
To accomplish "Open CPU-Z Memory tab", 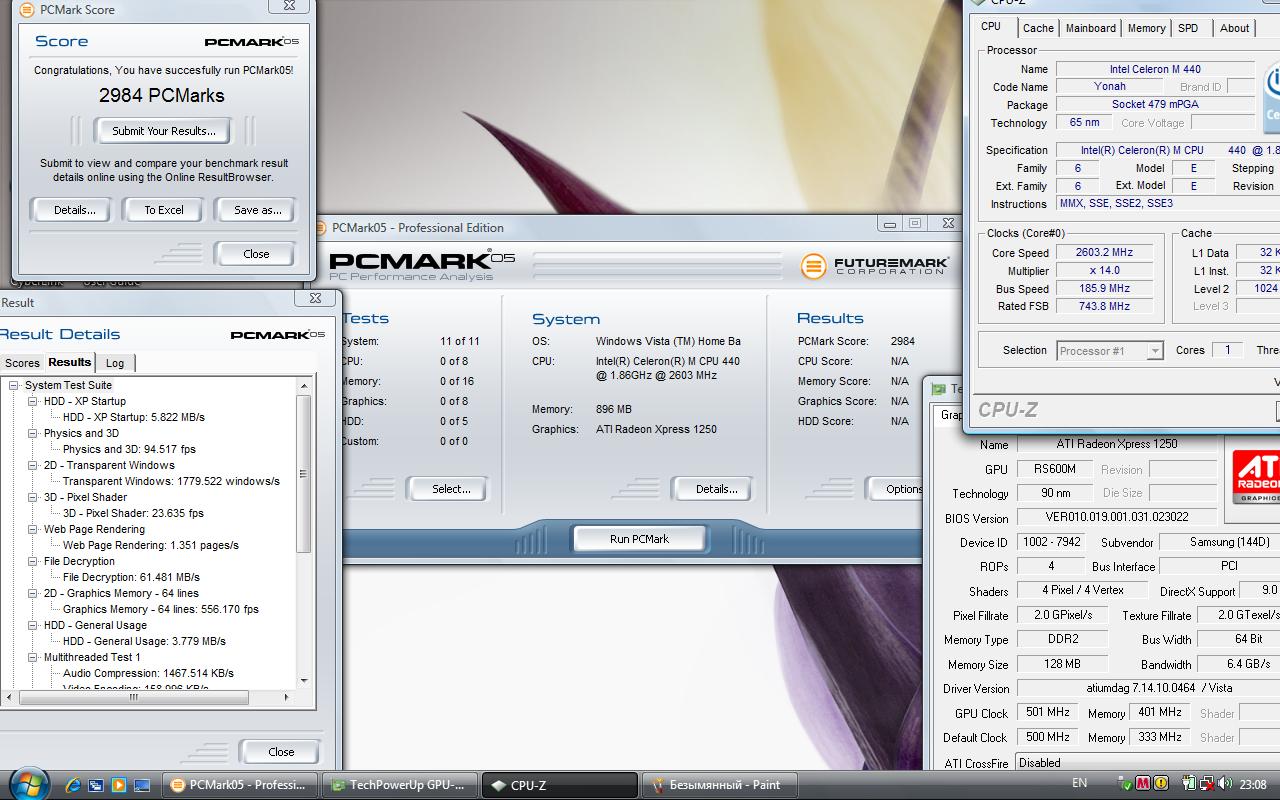I will coord(1146,28).
